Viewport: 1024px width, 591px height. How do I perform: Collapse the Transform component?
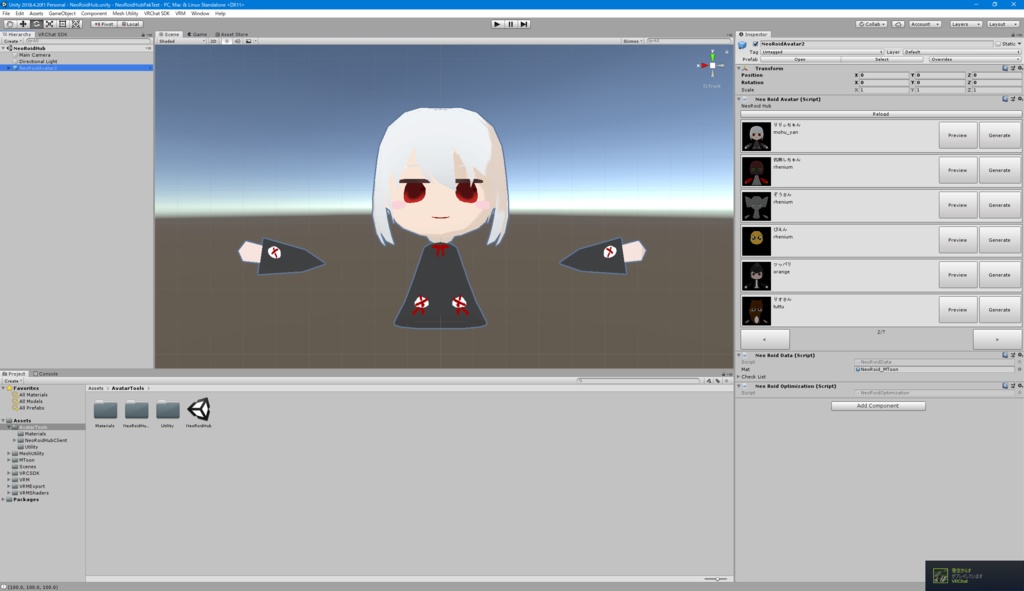(738, 68)
